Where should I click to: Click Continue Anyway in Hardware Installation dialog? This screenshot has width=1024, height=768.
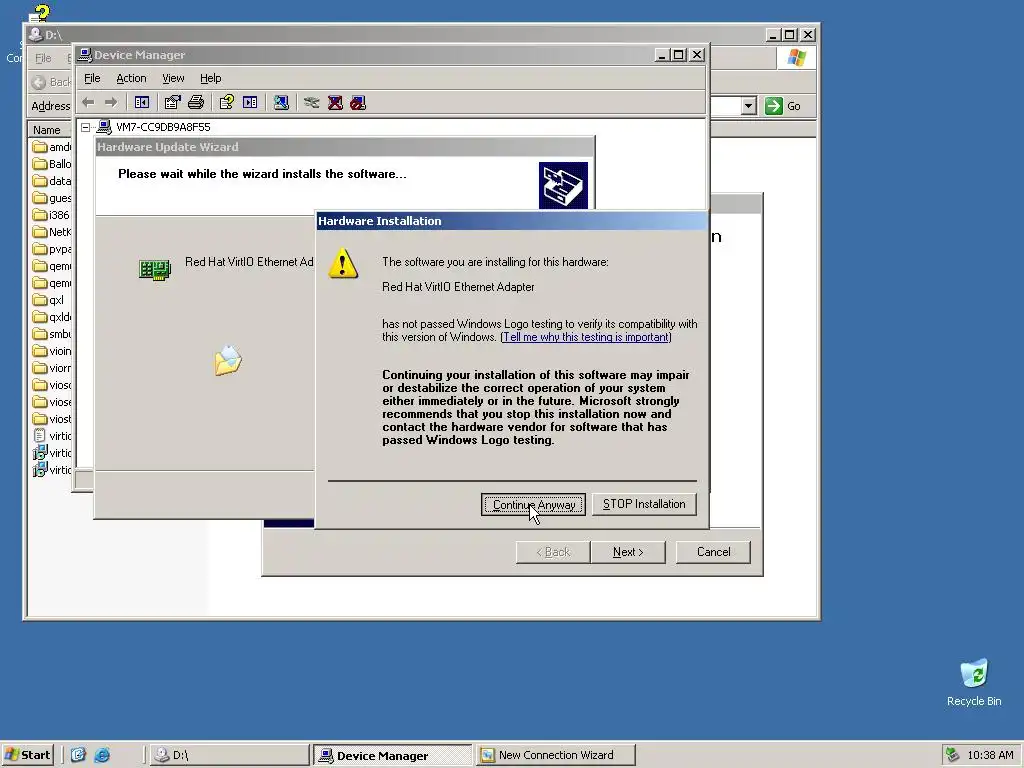(533, 504)
